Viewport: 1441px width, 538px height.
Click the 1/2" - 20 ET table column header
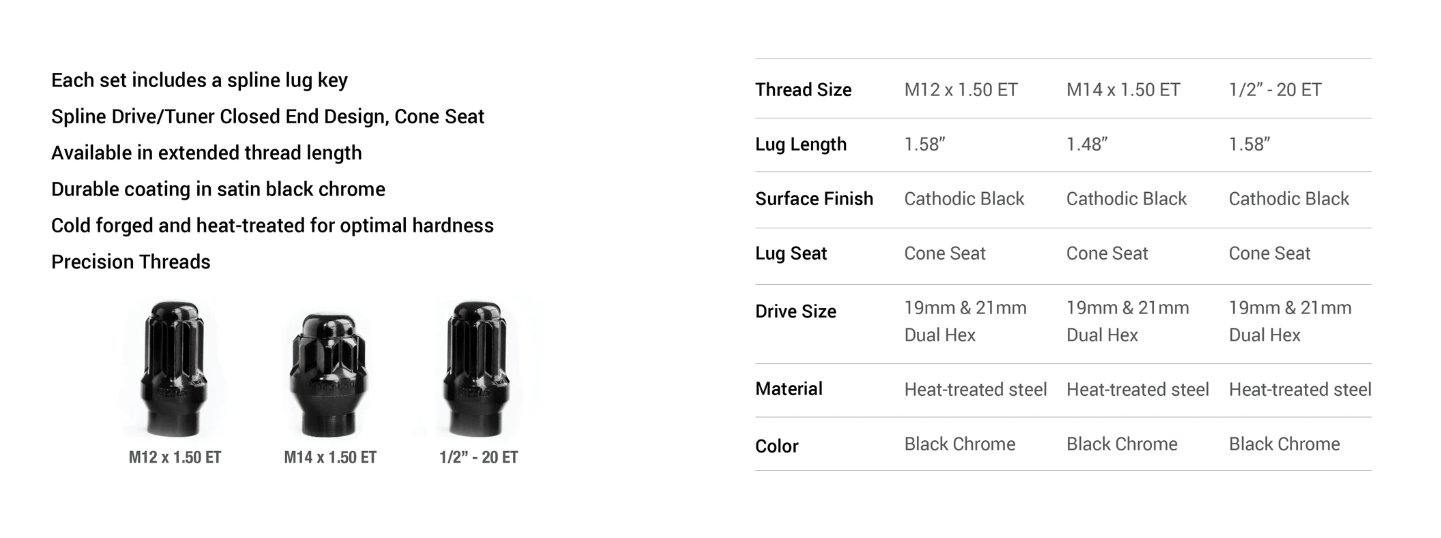pyautogui.click(x=1275, y=90)
